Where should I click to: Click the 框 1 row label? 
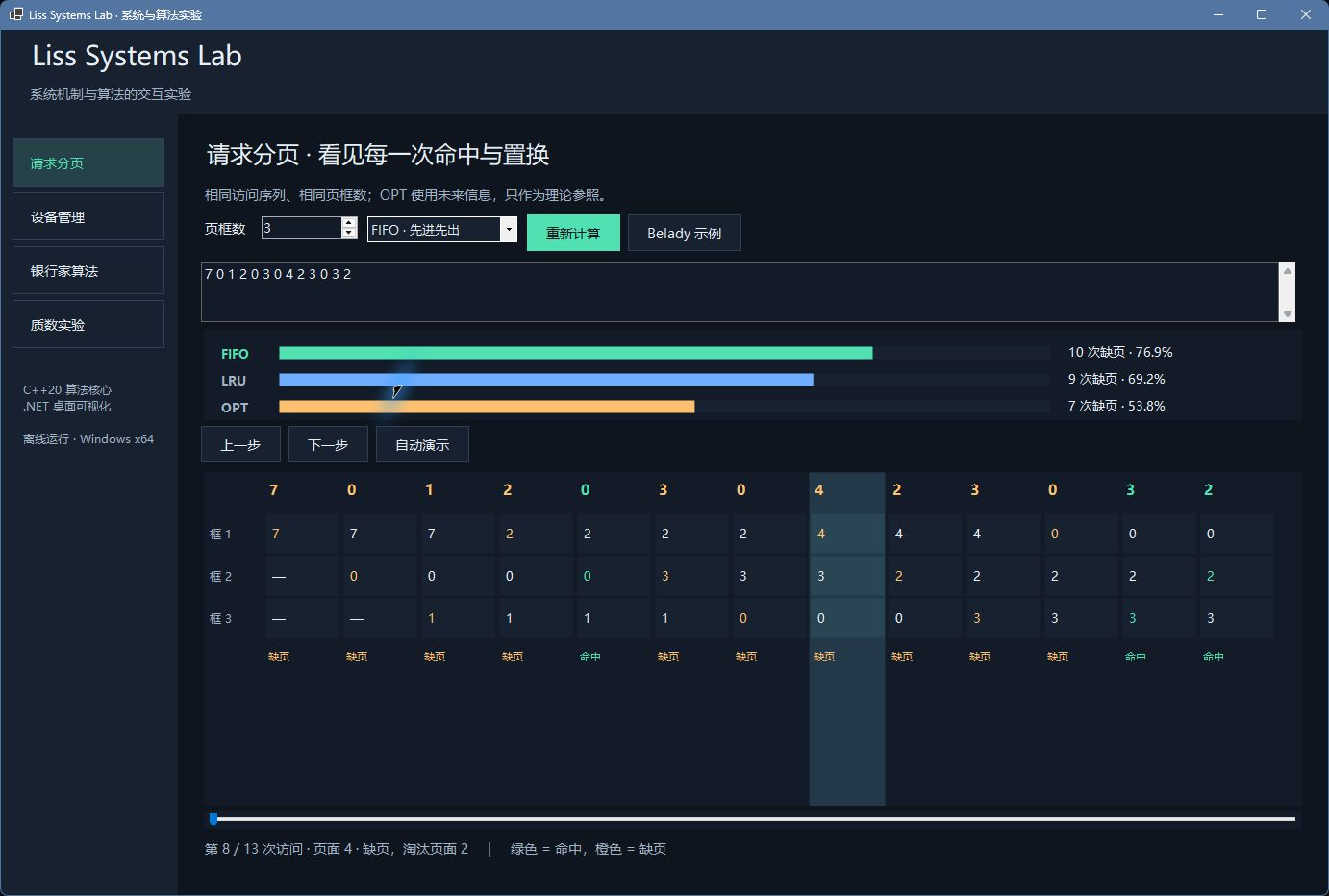[220, 534]
